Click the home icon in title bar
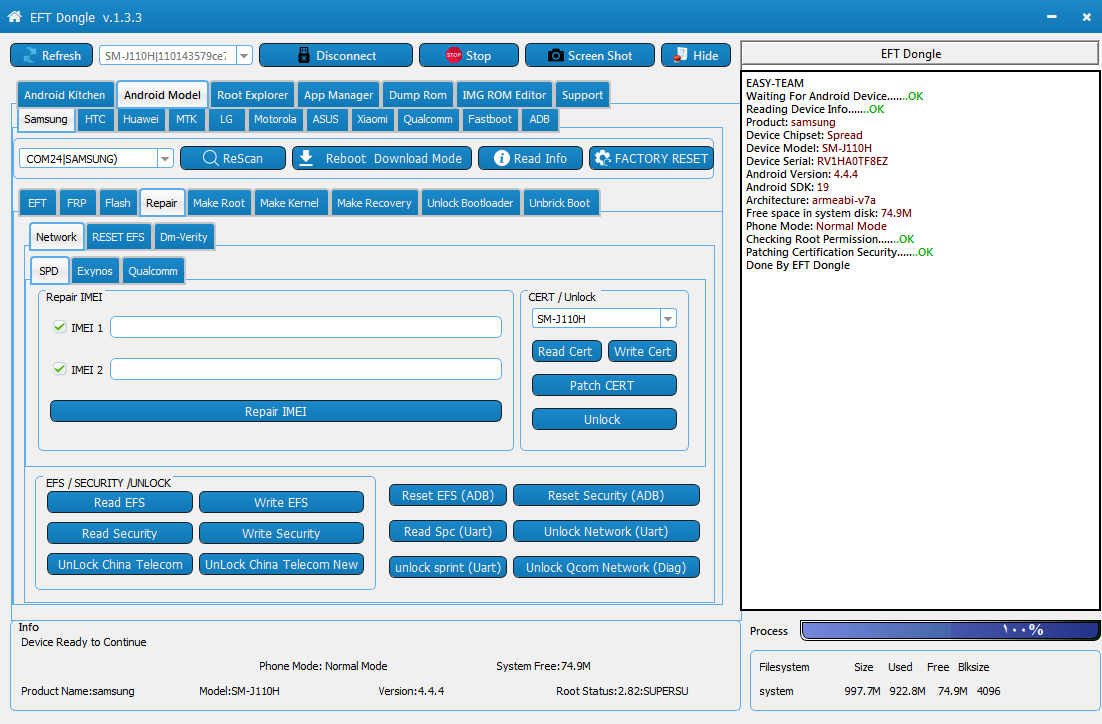 pos(14,16)
